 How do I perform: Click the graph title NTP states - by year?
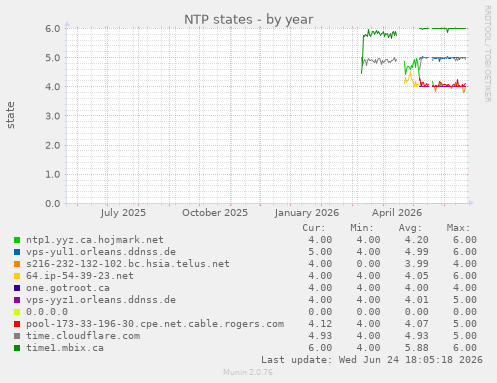[248, 20]
